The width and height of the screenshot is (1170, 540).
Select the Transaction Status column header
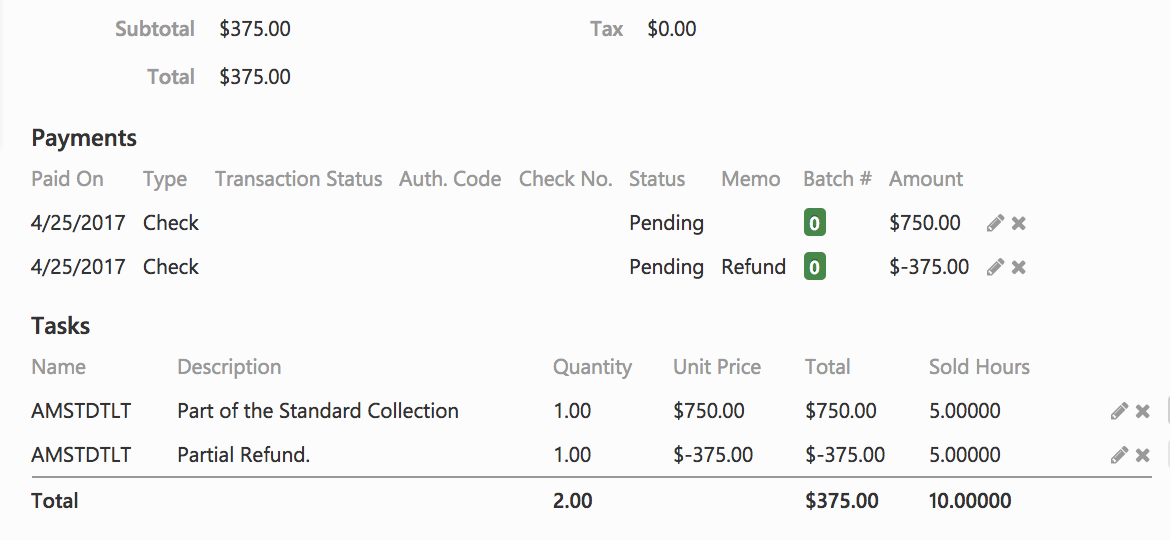coord(298,179)
